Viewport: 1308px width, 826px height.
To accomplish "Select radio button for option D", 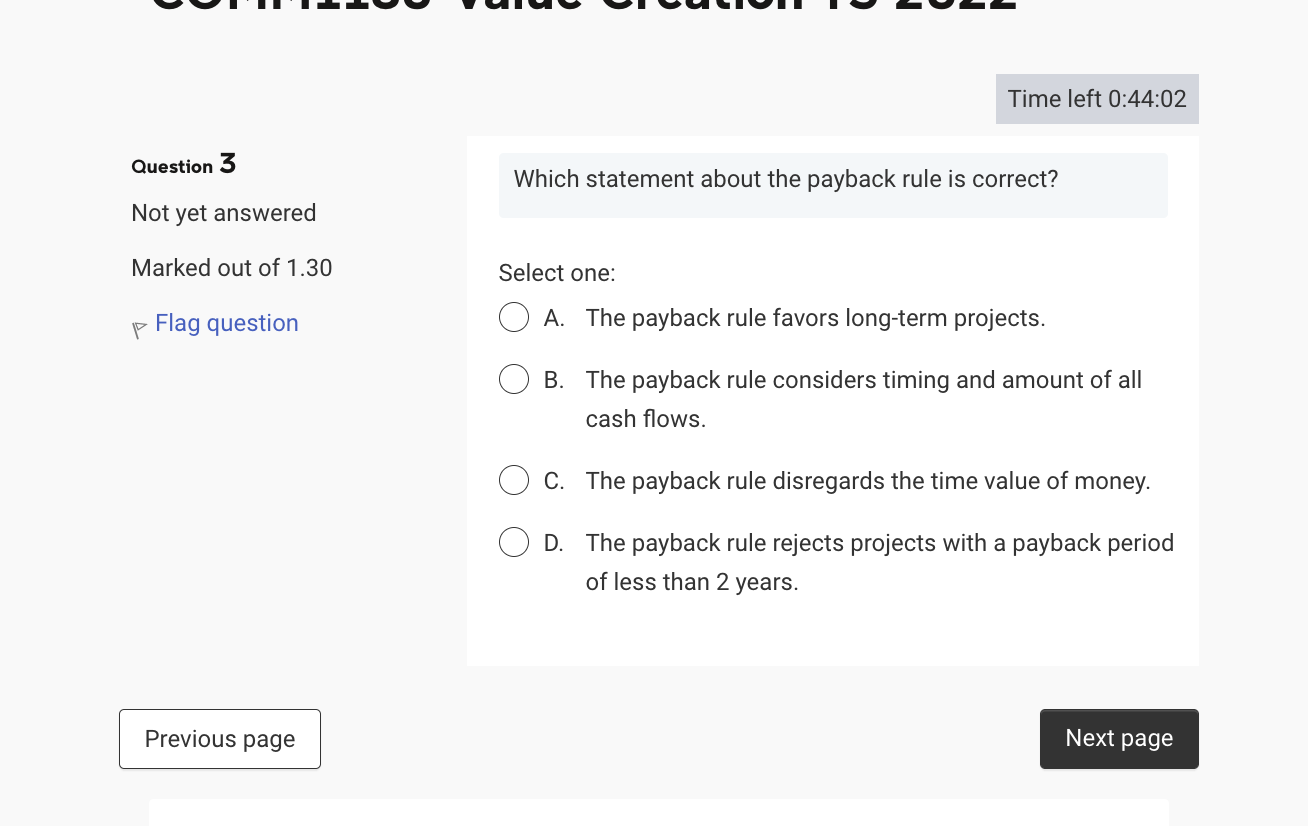I will pyautogui.click(x=514, y=542).
